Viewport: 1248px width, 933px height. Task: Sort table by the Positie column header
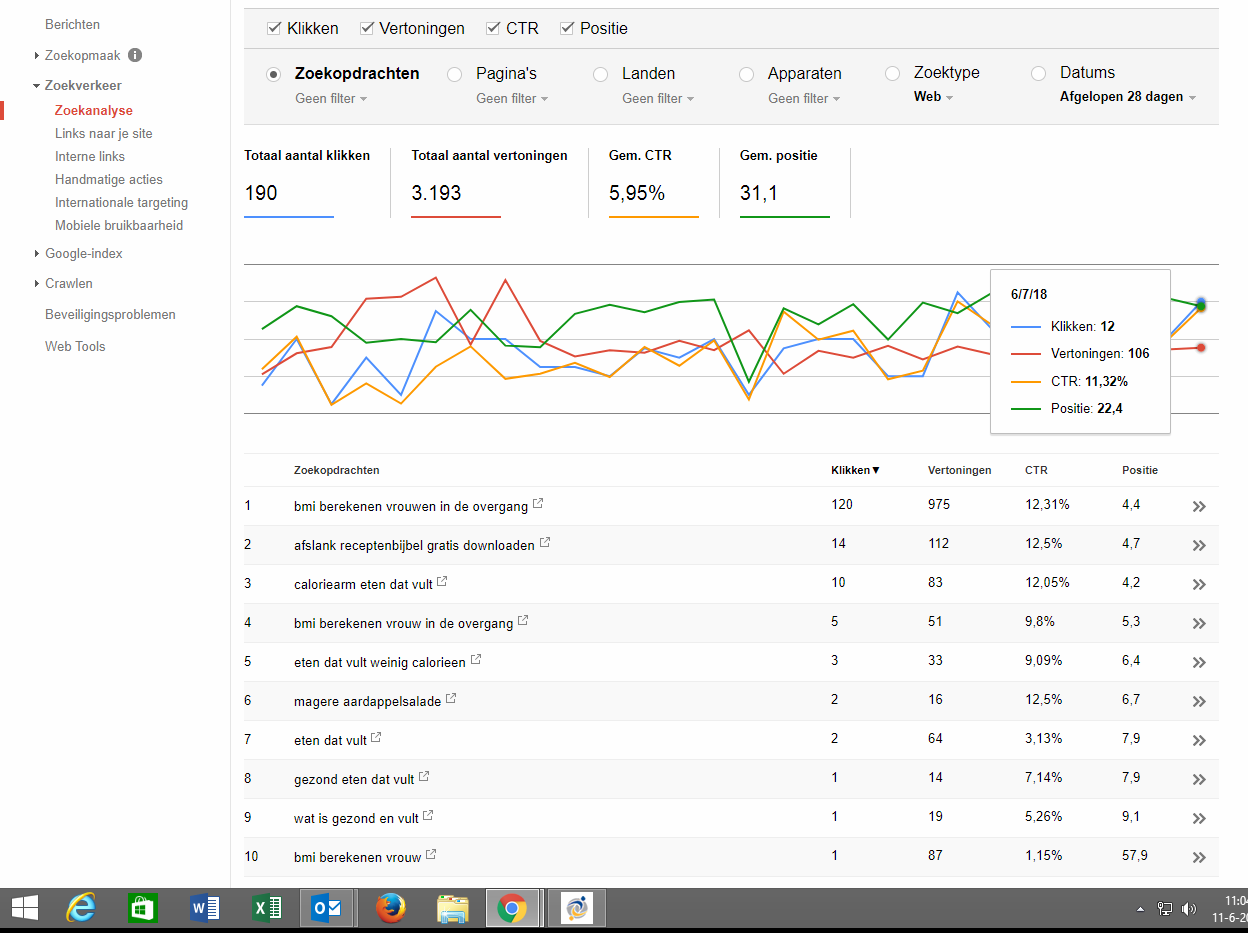1140,470
